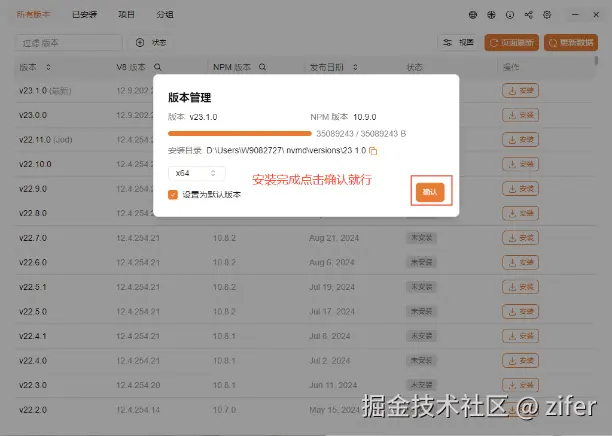Click 未安装 status badge in v22.7.0 row

(x=421, y=238)
